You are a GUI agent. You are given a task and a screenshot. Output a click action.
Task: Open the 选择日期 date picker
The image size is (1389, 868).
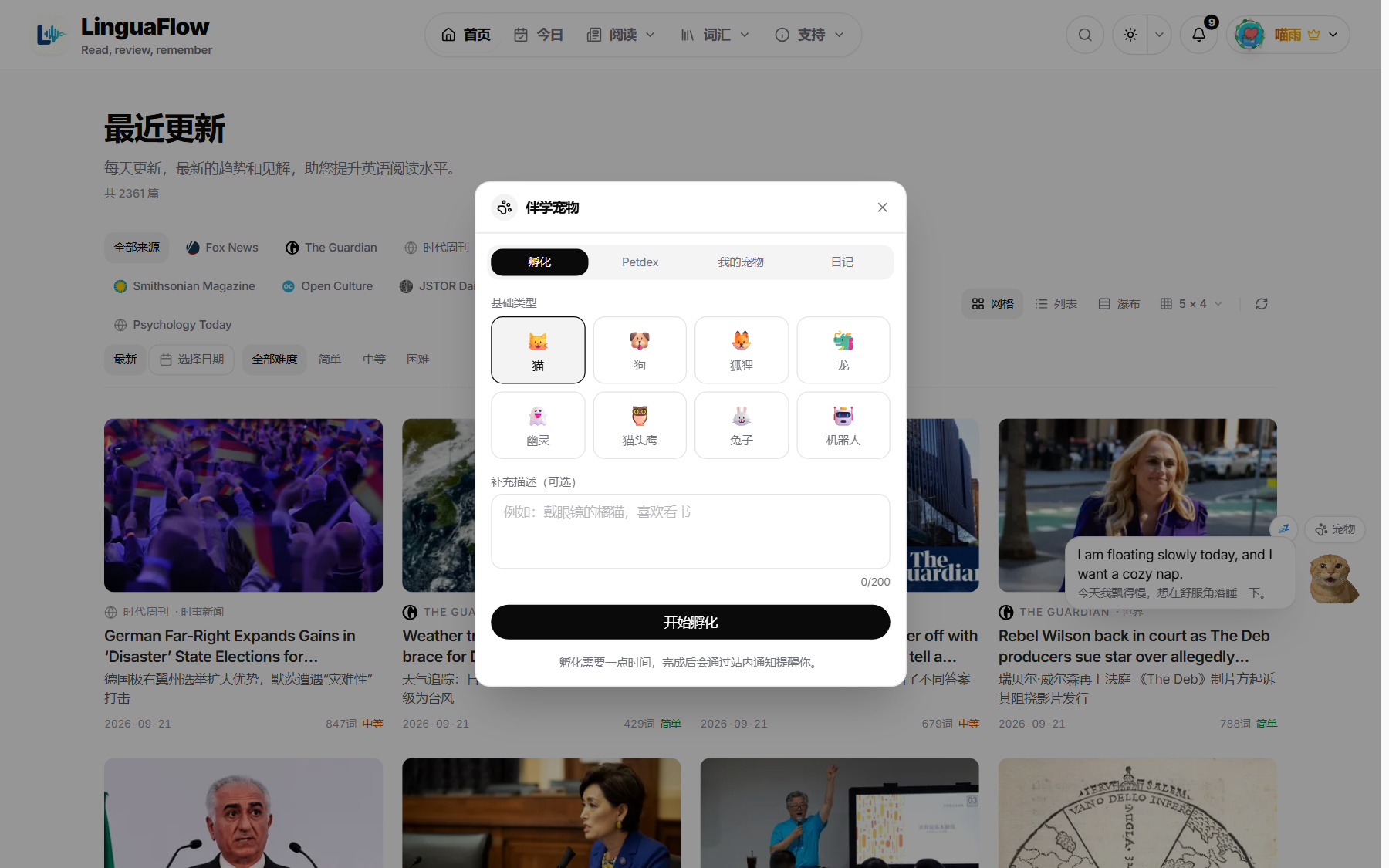[x=192, y=360]
